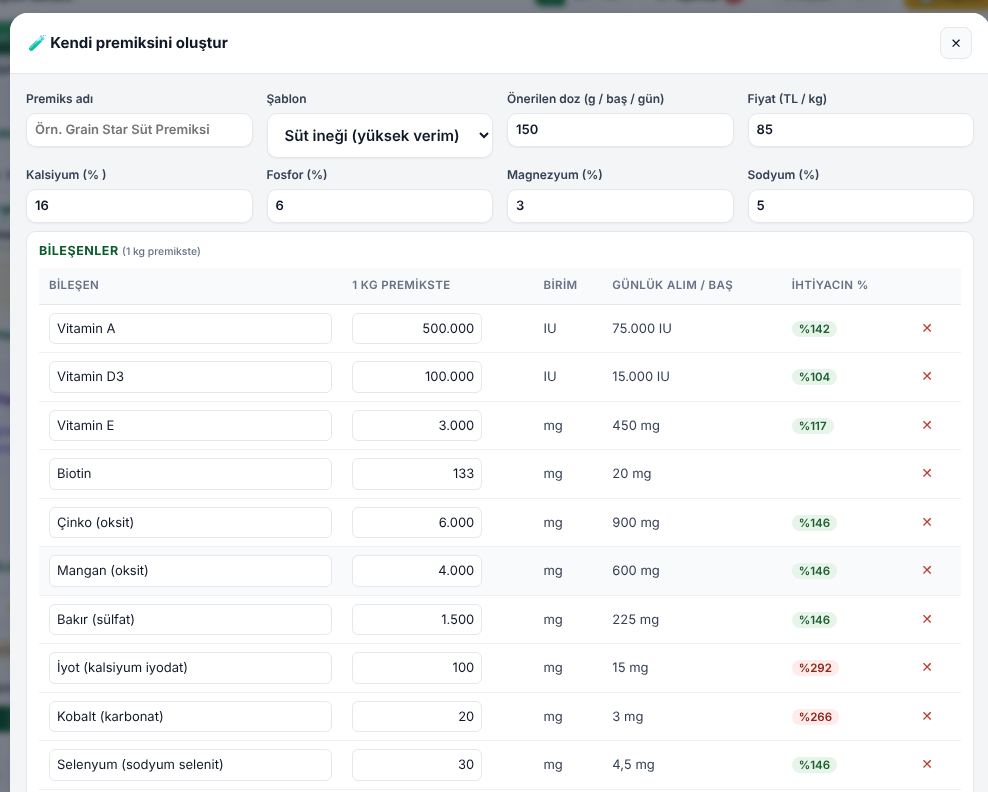
Task: Click the BİLEŞENLER section heading
Action: tap(79, 251)
